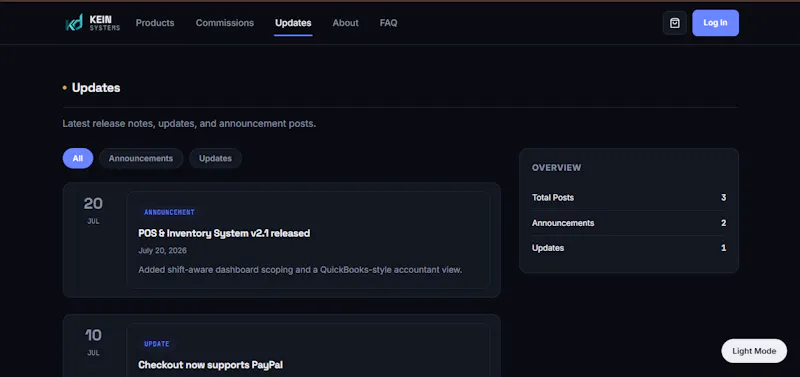Open the POS & Inventory System v2.1 released post
This screenshot has width=800, height=377.
pos(224,233)
